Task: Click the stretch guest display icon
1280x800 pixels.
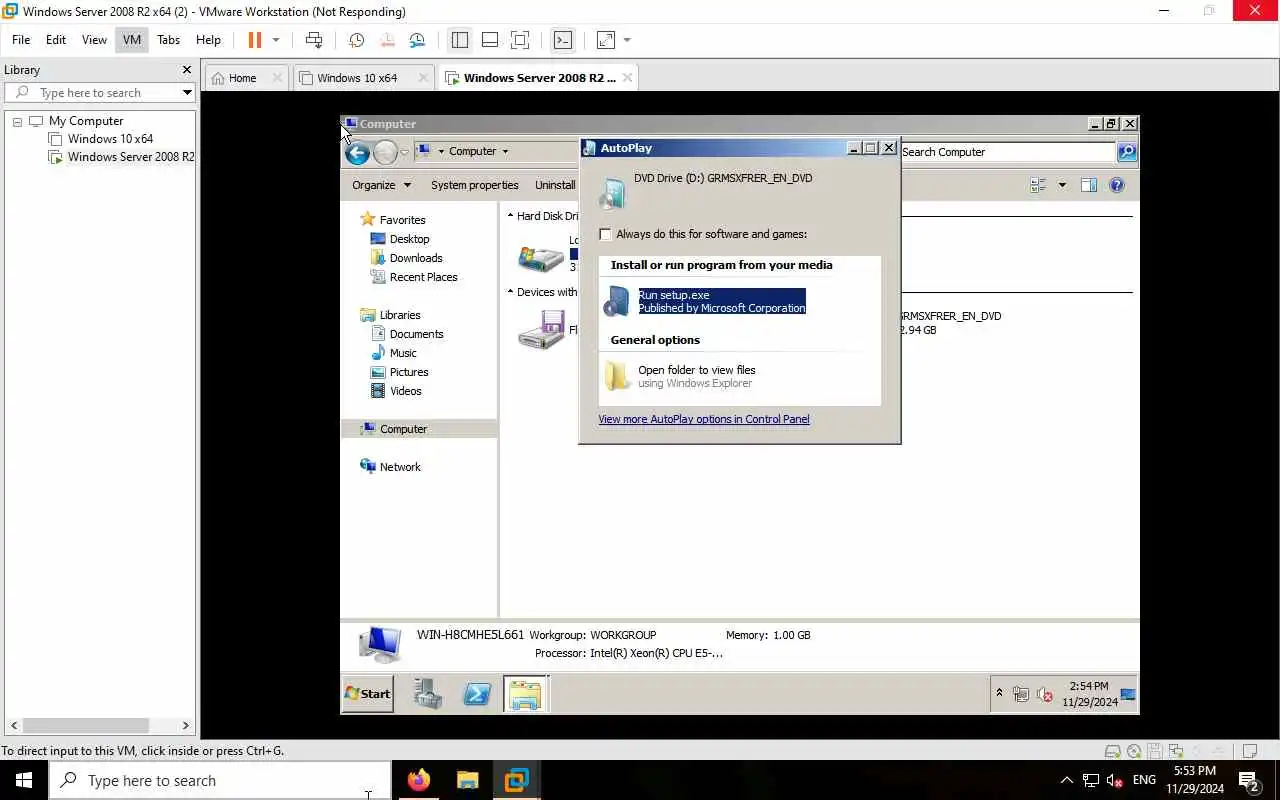Action: 606,40
